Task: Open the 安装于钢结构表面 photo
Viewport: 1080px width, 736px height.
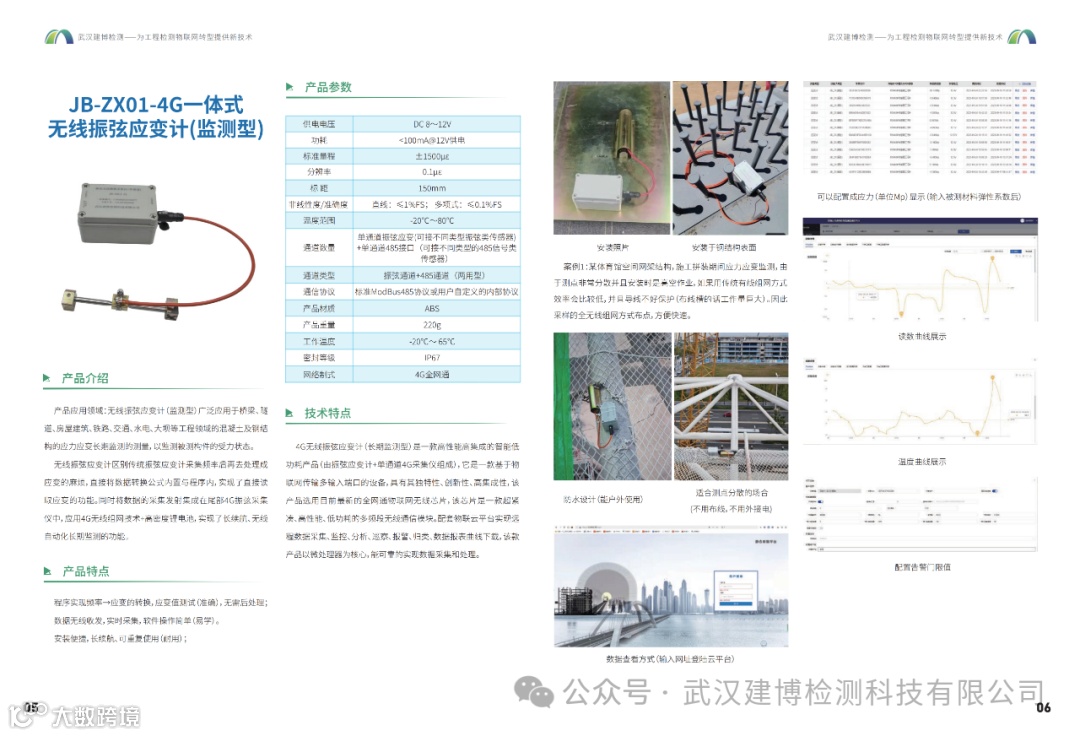Action: pyautogui.click(x=730, y=158)
